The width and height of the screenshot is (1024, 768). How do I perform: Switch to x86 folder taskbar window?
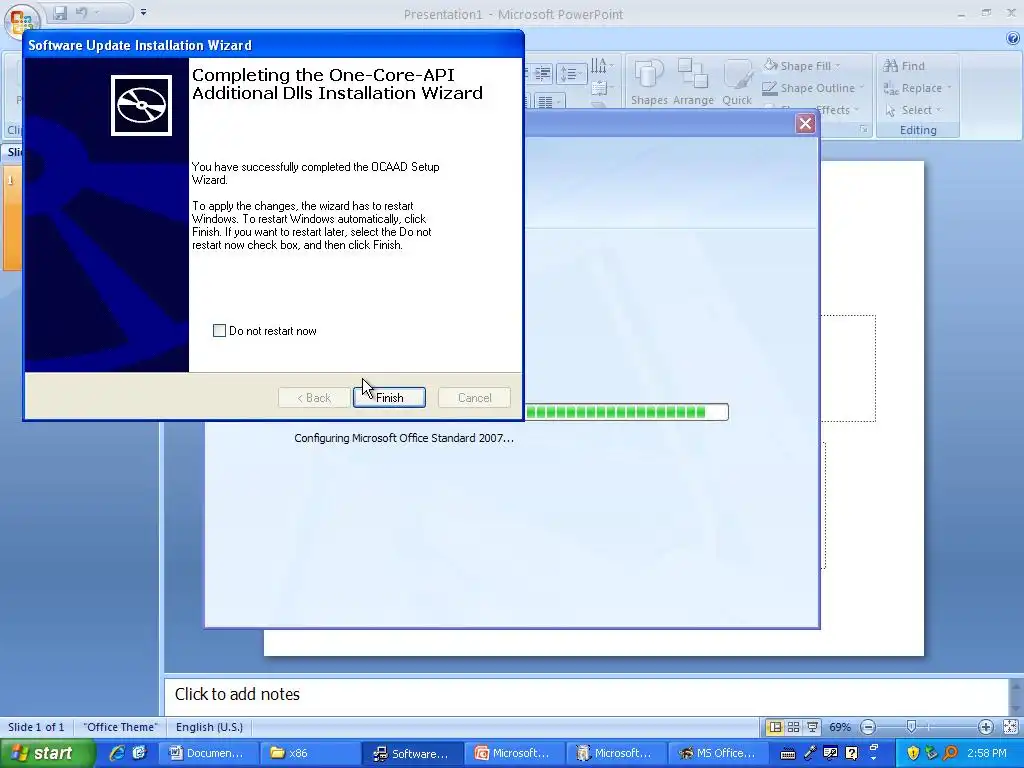(x=310, y=754)
